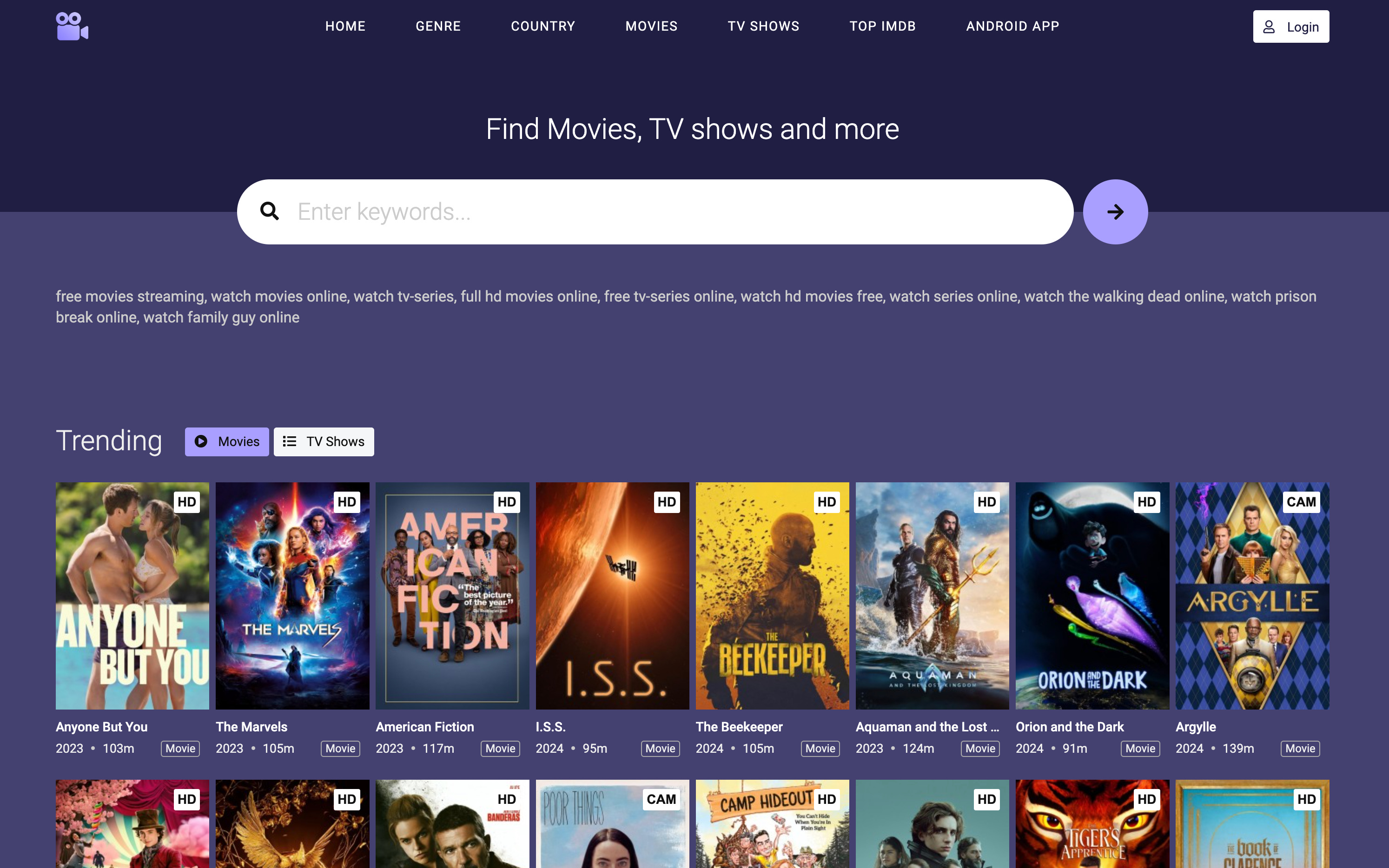Image resolution: width=1389 pixels, height=868 pixels.
Task: Click The Beekeeper poster image
Action: 772,596
